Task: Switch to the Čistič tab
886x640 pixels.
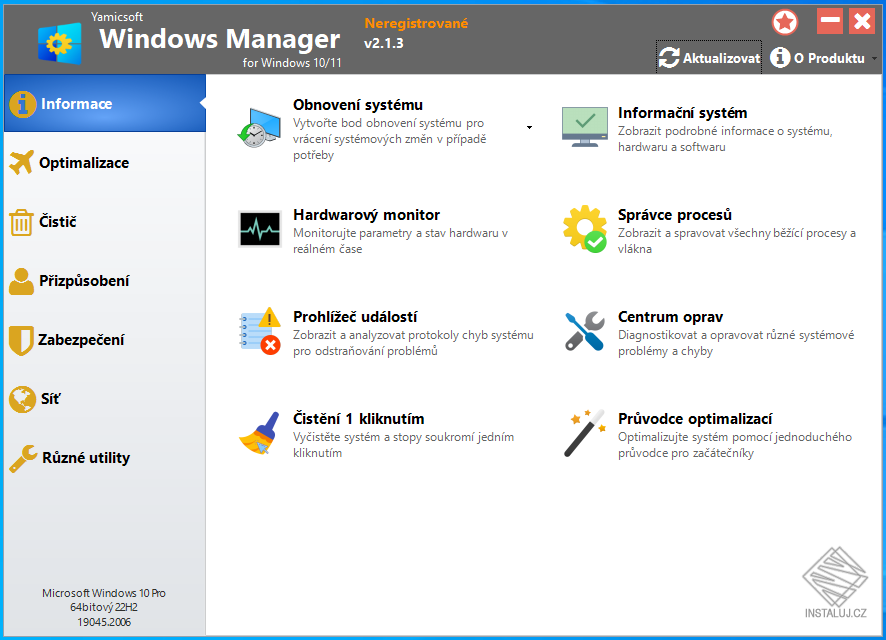Action: [x=105, y=222]
